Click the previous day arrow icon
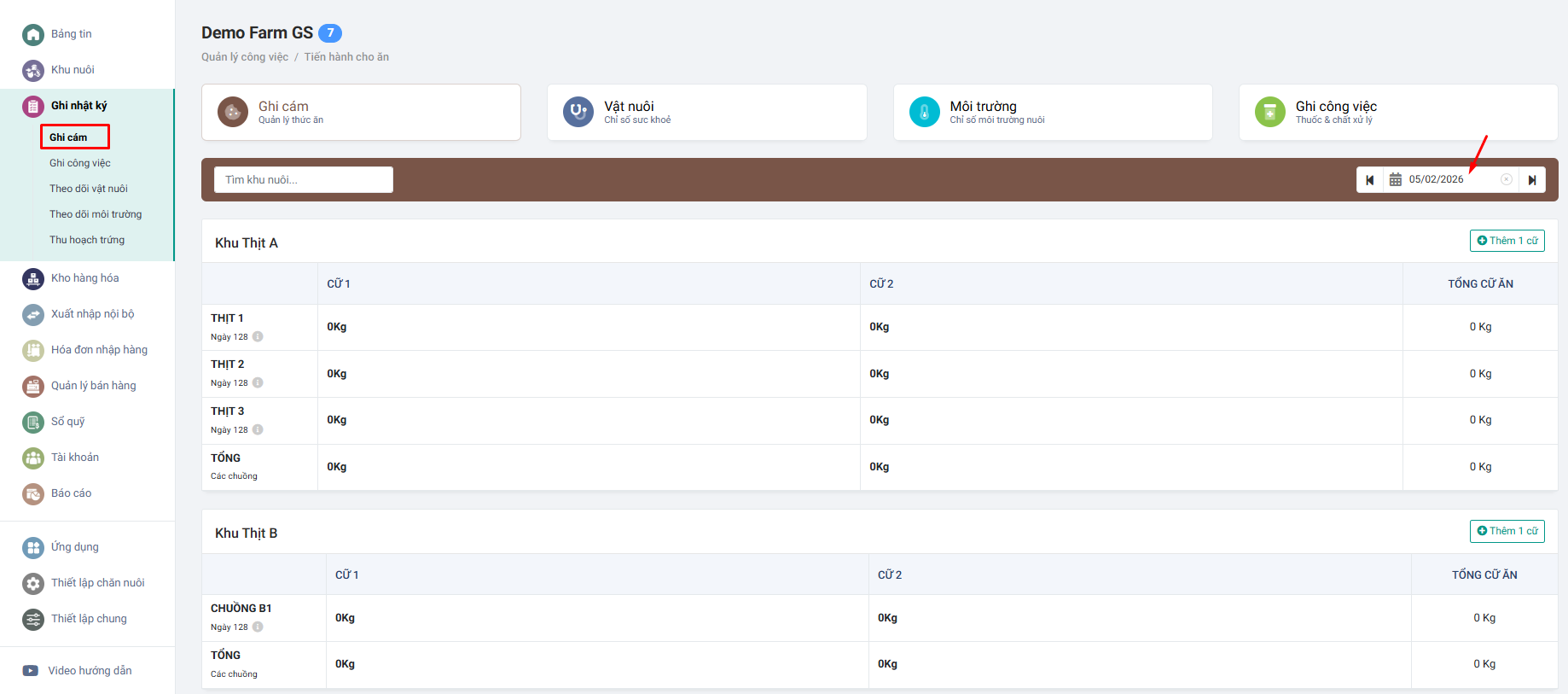Image resolution: width=1568 pixels, height=694 pixels. click(1369, 180)
